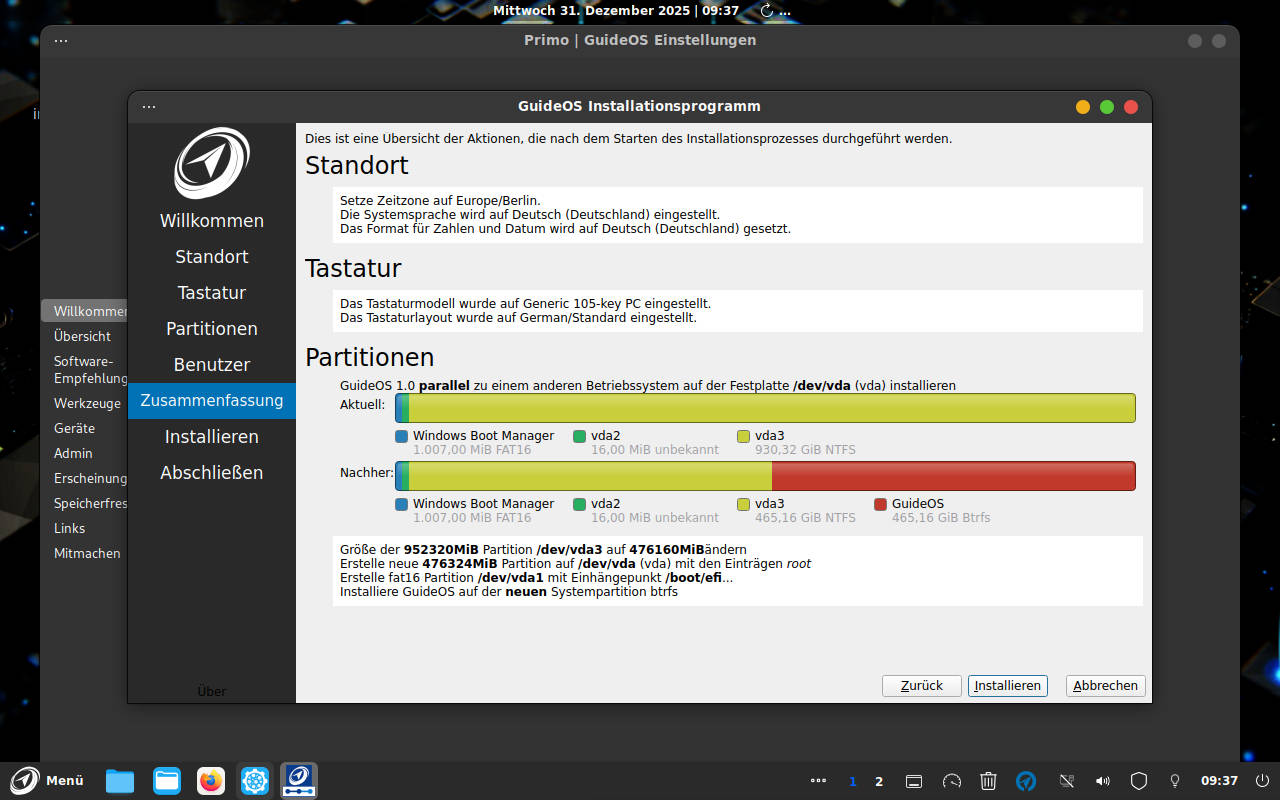Click the three-dots taskbar overflow icon
The image size is (1280, 800).
(818, 781)
